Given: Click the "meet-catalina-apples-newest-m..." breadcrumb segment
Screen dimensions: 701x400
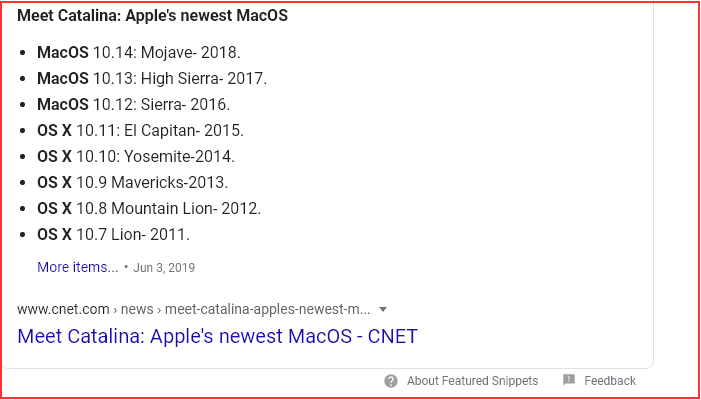Looking at the screenshot, I should pos(267,309).
